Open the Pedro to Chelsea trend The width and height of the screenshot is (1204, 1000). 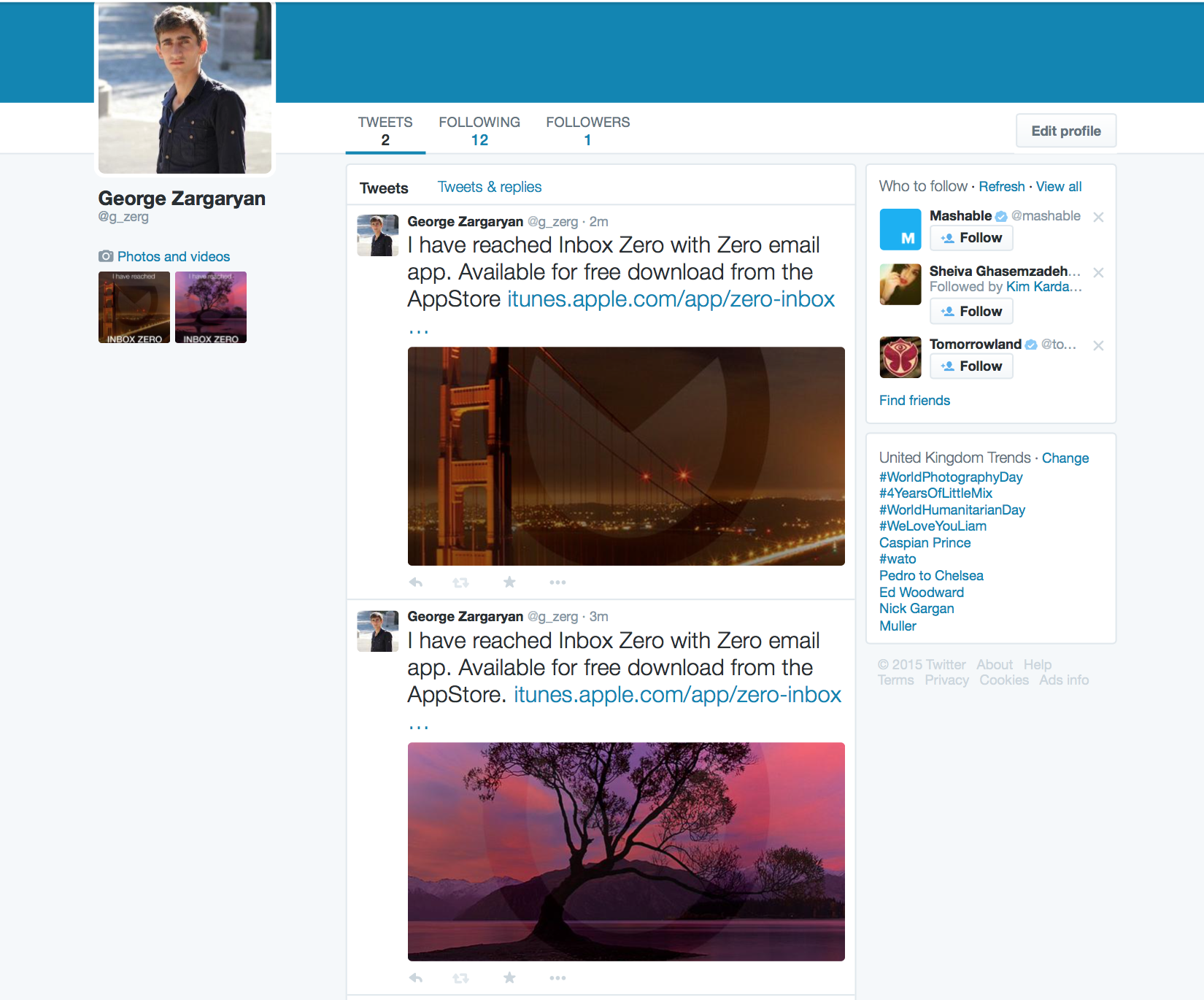coord(931,575)
